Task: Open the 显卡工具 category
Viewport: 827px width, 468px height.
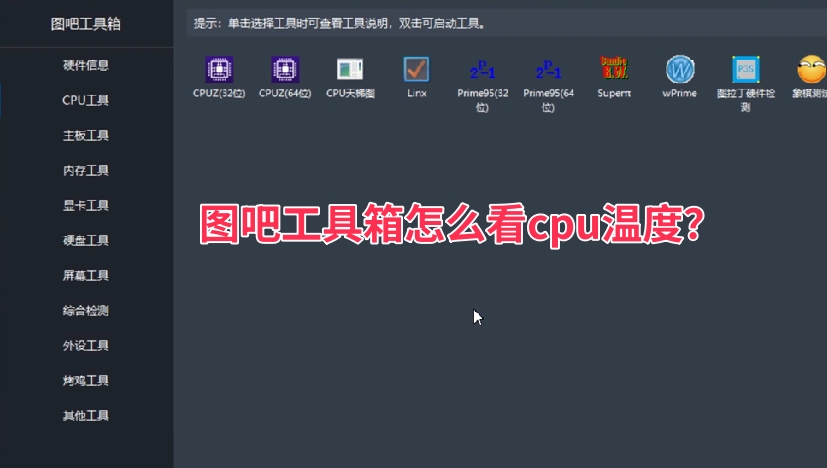Action: coord(86,206)
